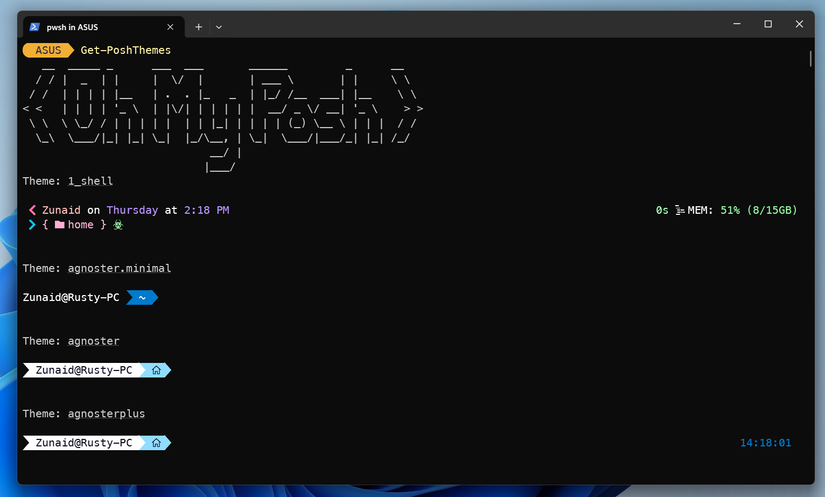The height and width of the screenshot is (497, 825).
Task: Open the new tab profile dropdown
Action: tap(219, 27)
